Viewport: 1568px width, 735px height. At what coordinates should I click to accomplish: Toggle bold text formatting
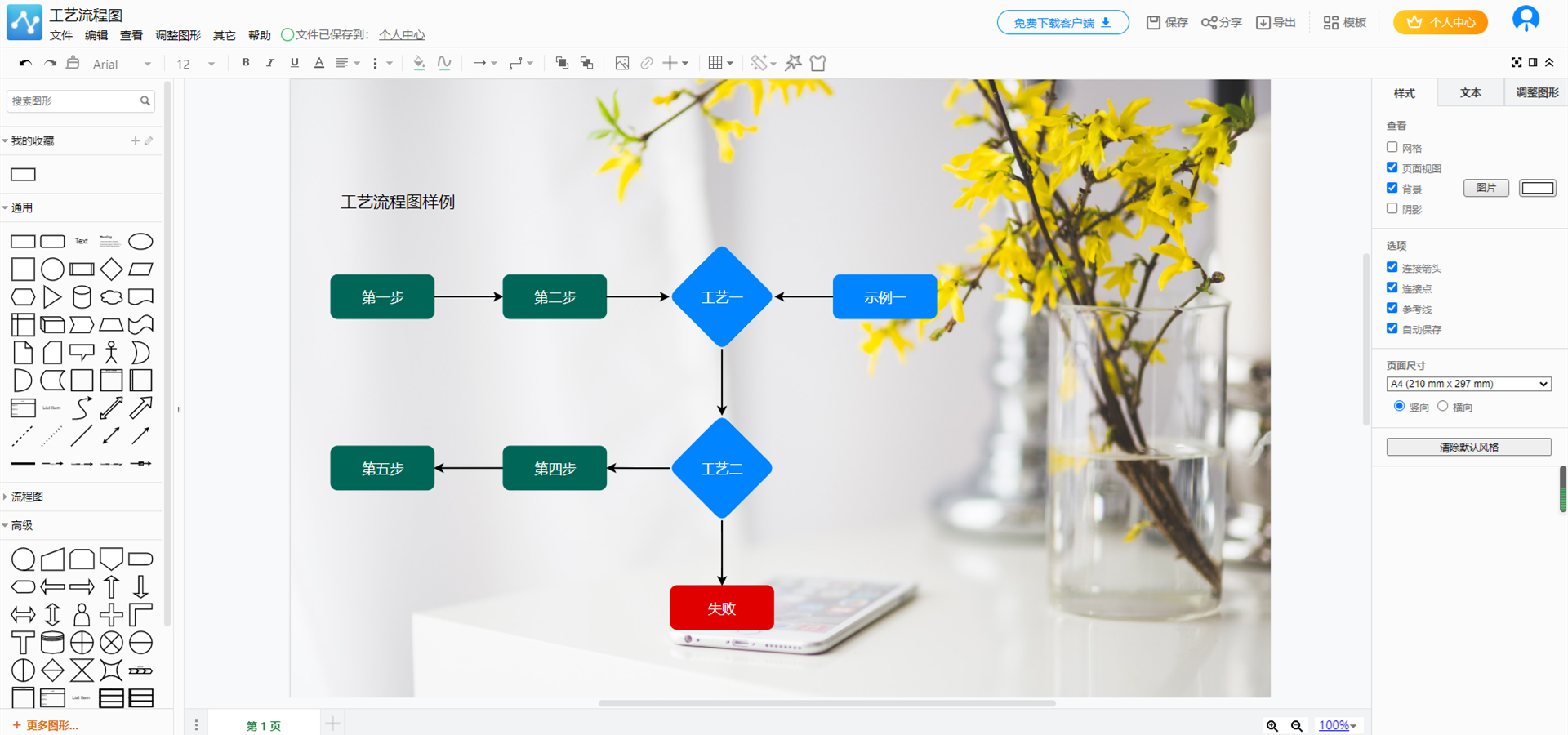(246, 63)
